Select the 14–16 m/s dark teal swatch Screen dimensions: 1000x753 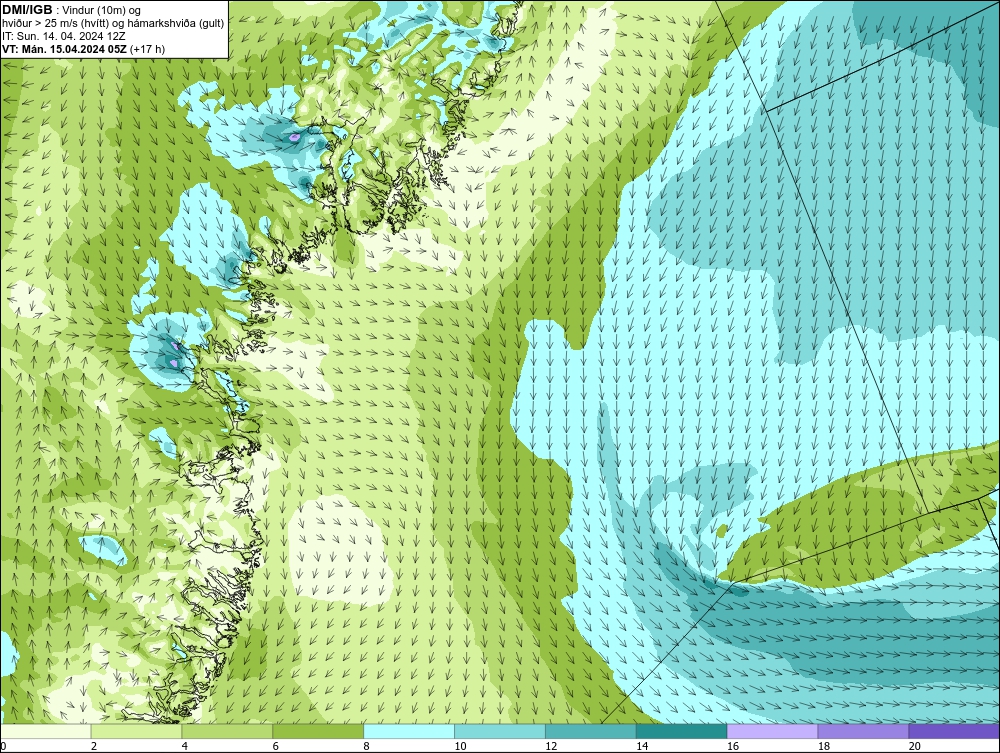coord(681,731)
